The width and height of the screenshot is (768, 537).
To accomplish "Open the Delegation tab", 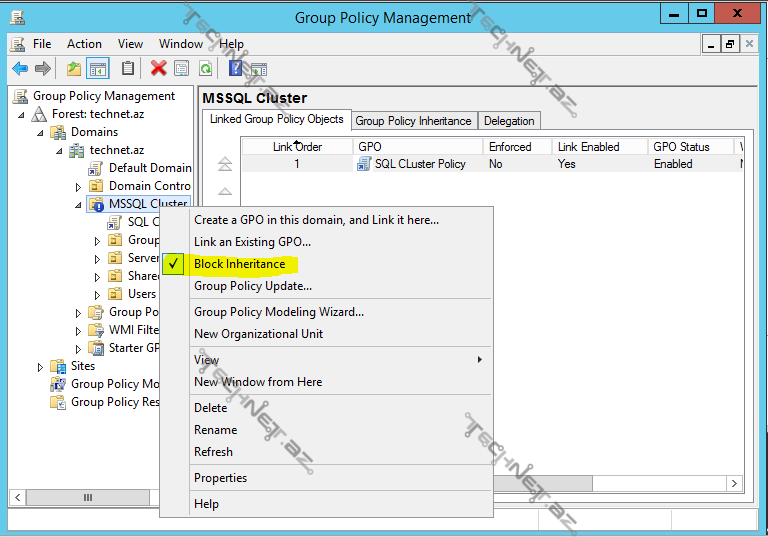I will click(509, 121).
